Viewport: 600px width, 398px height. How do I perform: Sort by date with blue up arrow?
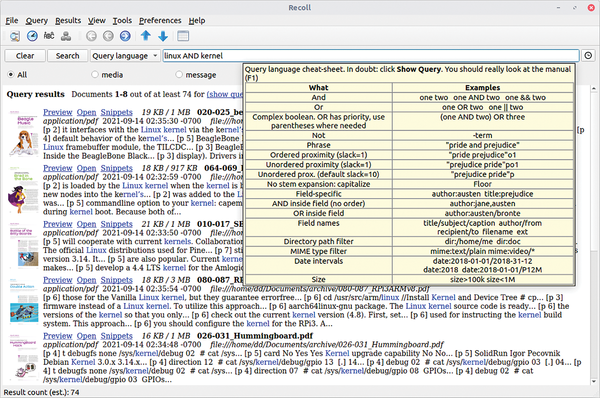[145, 36]
